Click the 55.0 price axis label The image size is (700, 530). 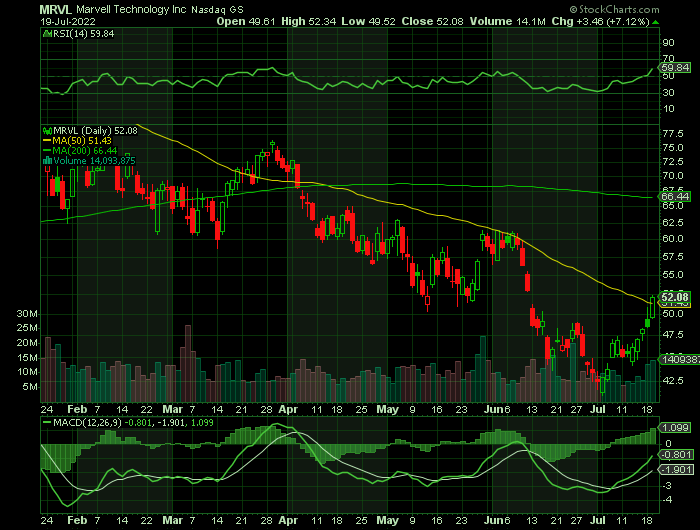pyautogui.click(x=673, y=275)
